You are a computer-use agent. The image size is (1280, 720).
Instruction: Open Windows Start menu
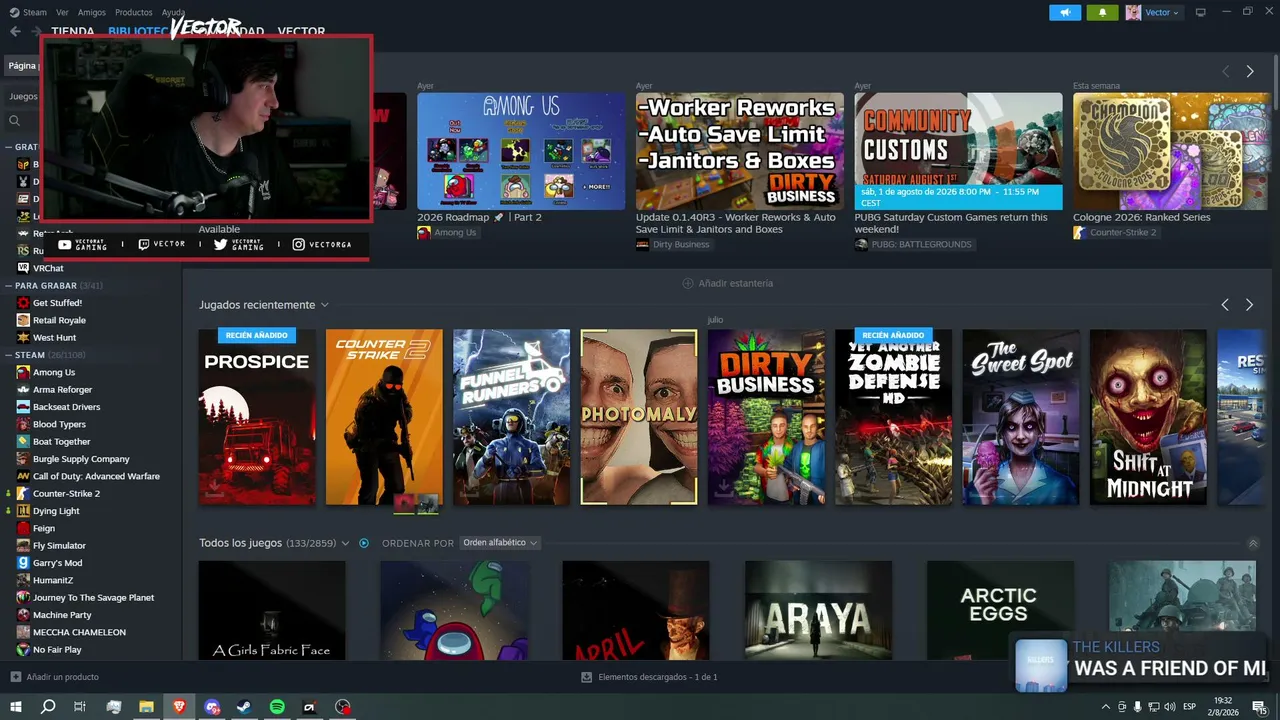pyautogui.click(x=15, y=707)
